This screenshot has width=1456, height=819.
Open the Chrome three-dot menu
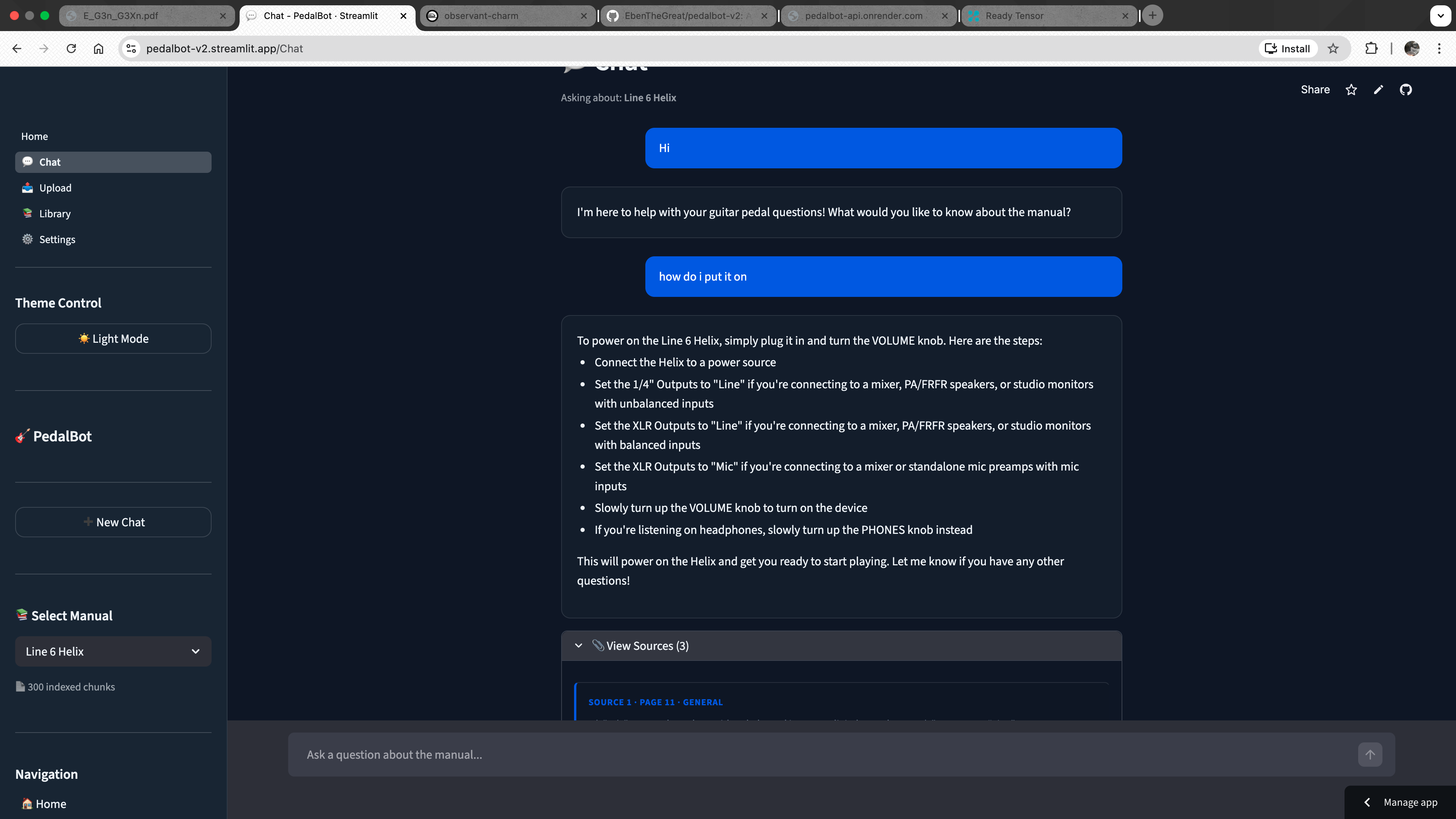1439,49
